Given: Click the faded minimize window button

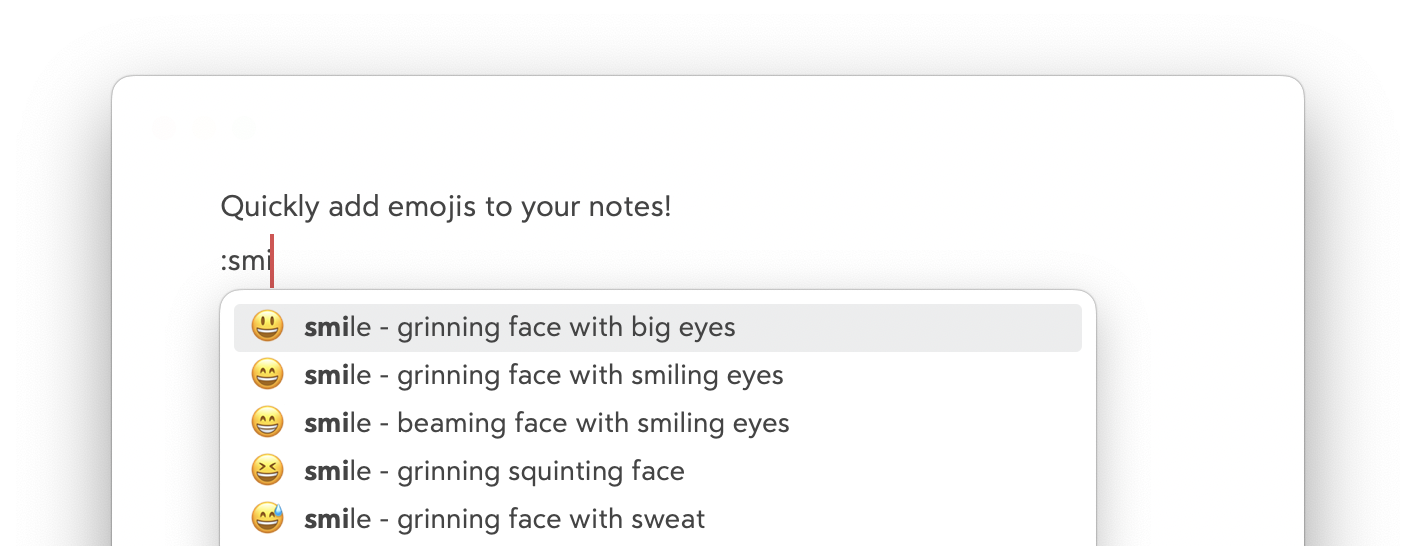Looking at the screenshot, I should coord(204,127).
